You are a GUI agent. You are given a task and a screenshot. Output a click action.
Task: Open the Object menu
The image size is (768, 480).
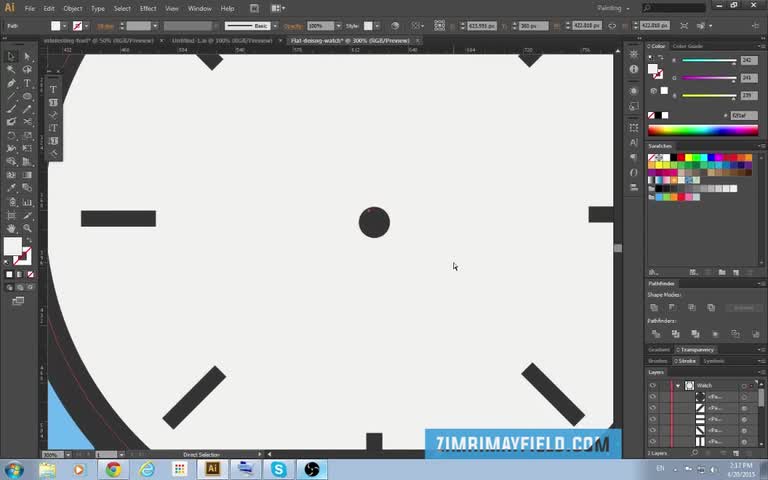pyautogui.click(x=72, y=8)
